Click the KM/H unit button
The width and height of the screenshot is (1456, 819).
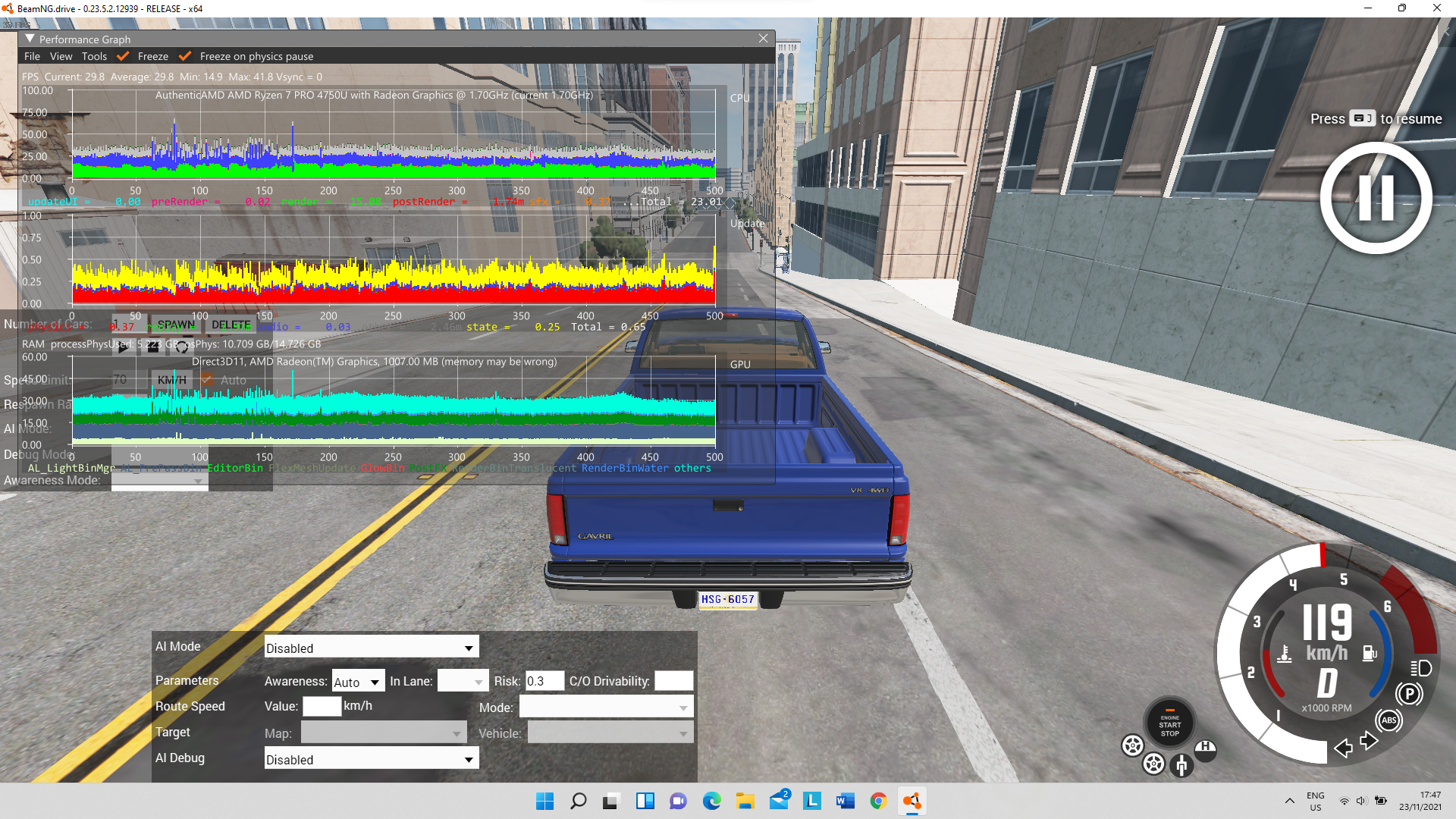(172, 379)
